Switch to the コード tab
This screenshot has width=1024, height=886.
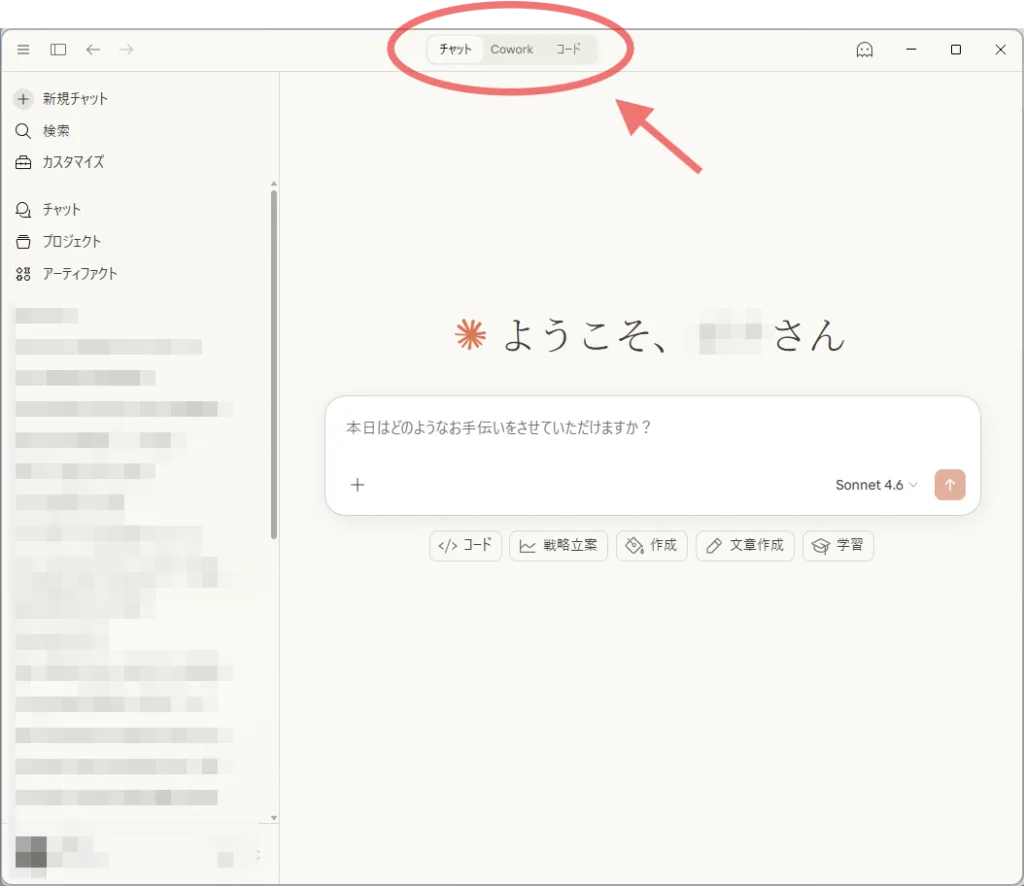(569, 48)
